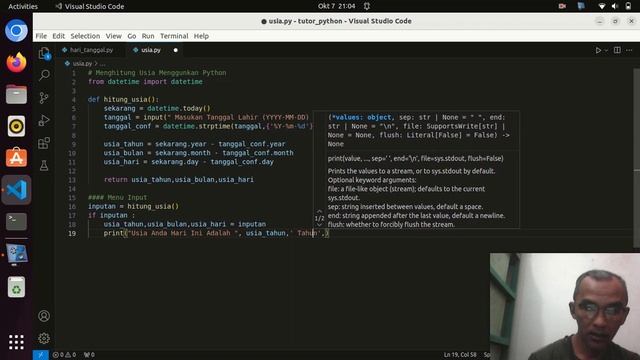
Task: Open the Terminal menu
Action: pyautogui.click(x=174, y=36)
